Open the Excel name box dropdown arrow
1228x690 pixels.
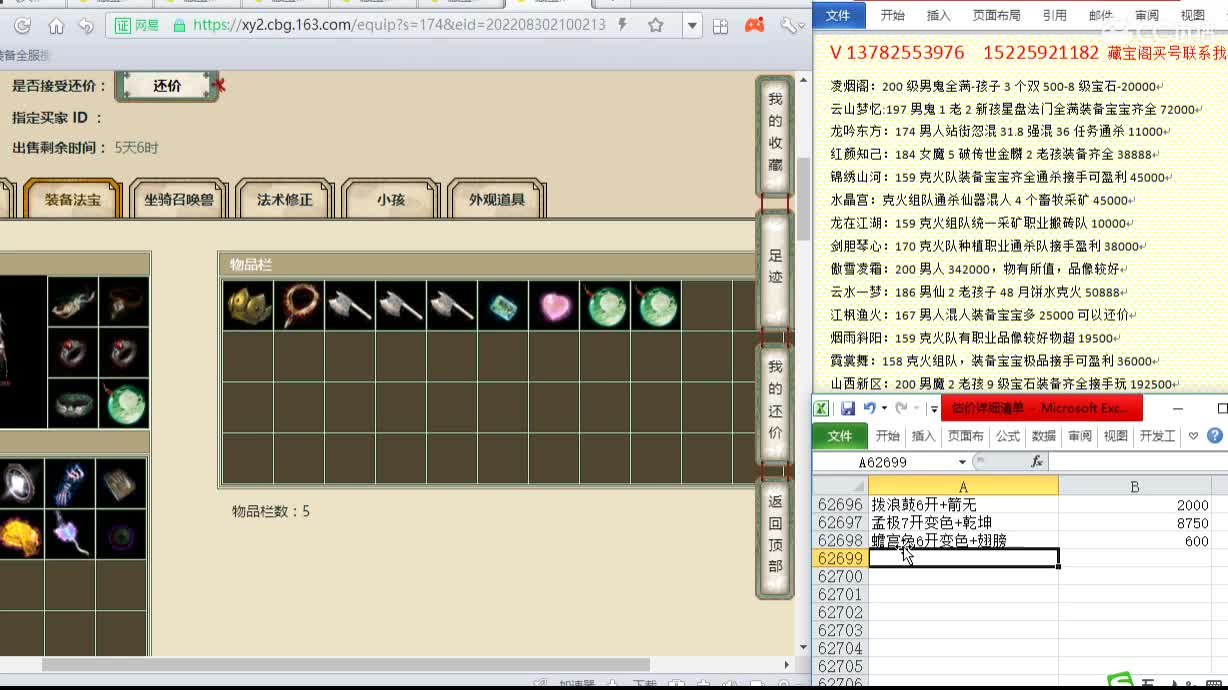point(962,462)
